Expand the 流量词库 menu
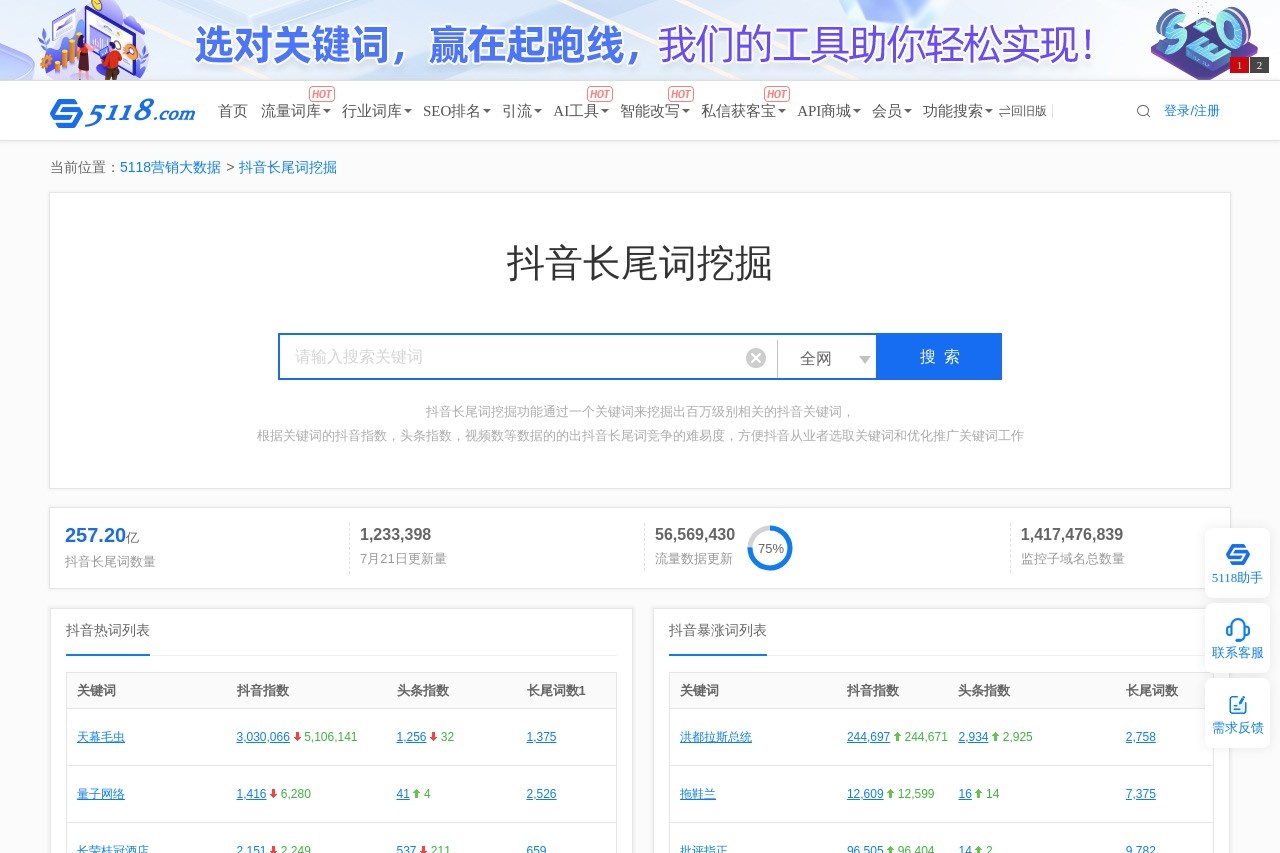 tap(295, 111)
